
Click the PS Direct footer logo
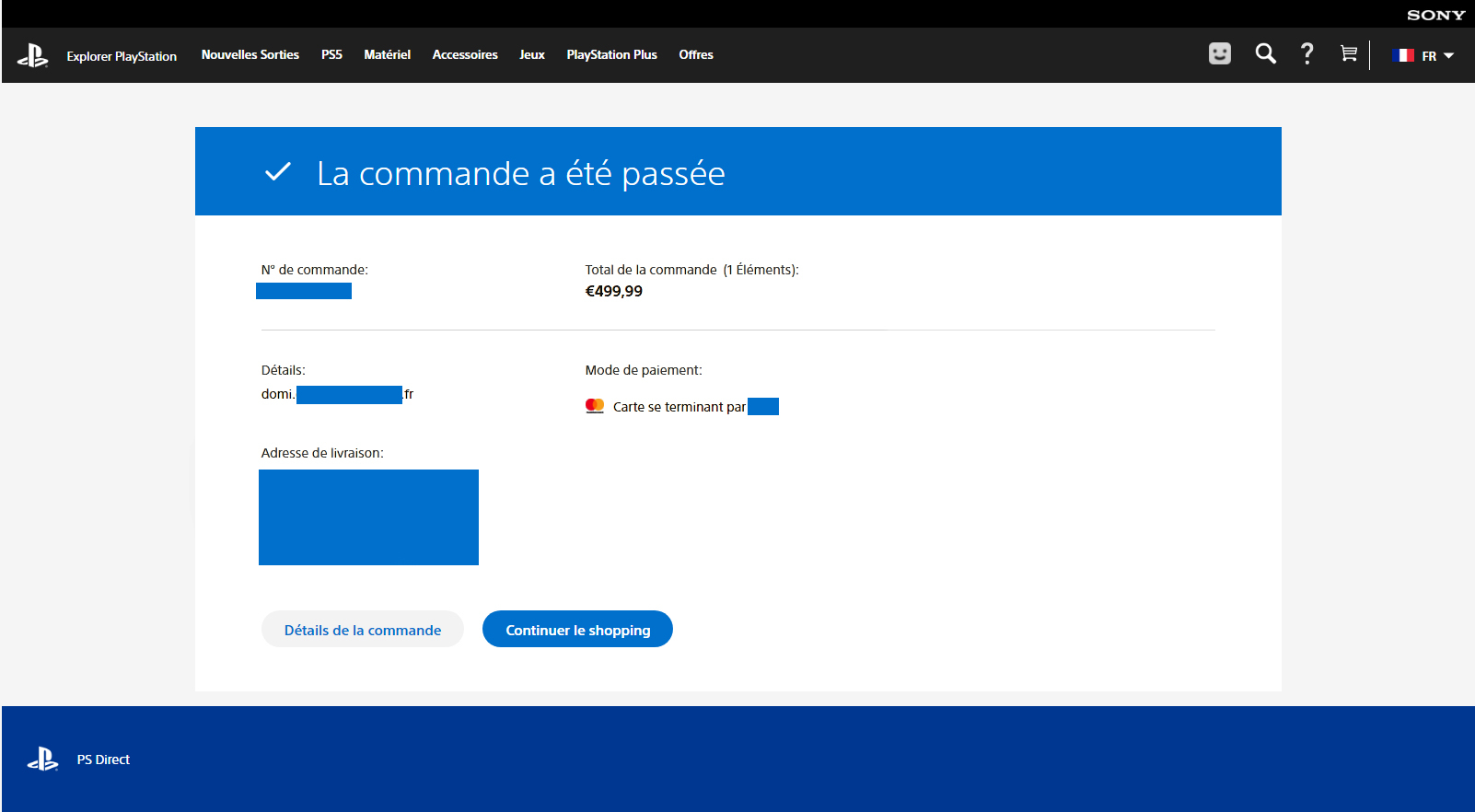[42, 760]
